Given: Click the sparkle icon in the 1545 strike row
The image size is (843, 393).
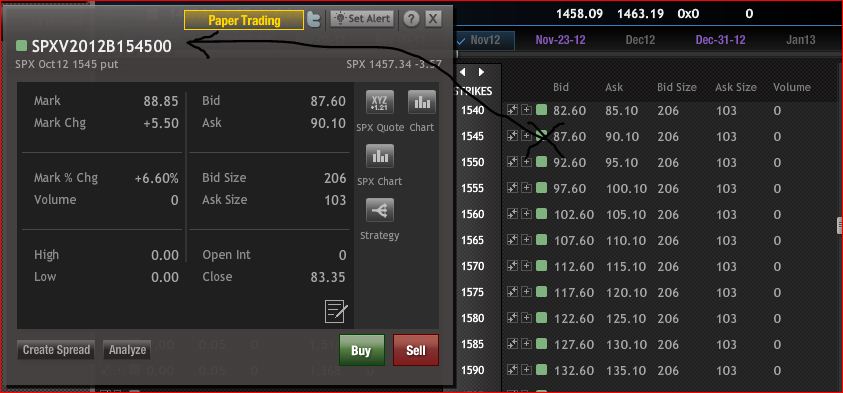Looking at the screenshot, I should pyautogui.click(x=512, y=136).
